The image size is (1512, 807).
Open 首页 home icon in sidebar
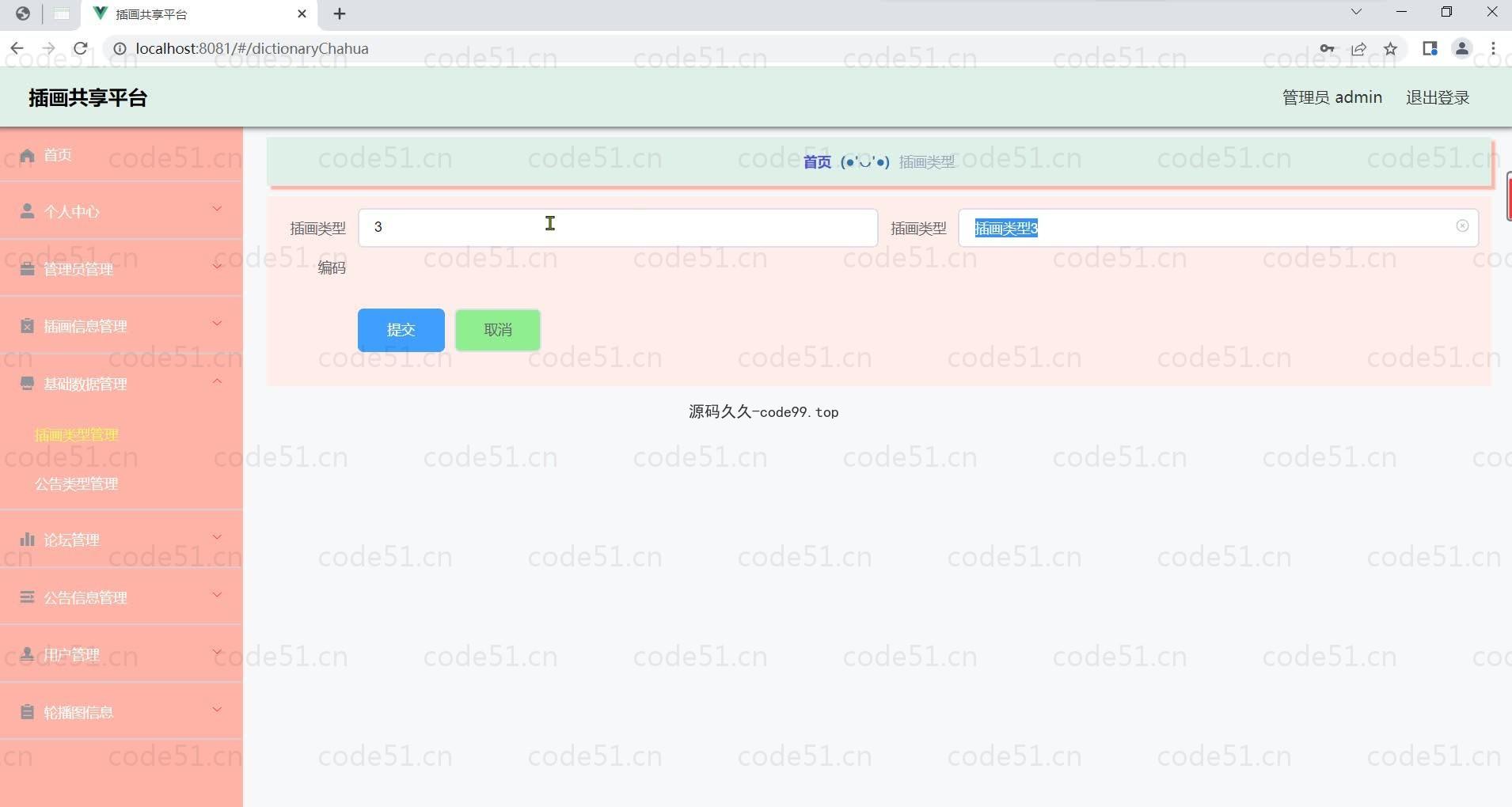(x=28, y=155)
